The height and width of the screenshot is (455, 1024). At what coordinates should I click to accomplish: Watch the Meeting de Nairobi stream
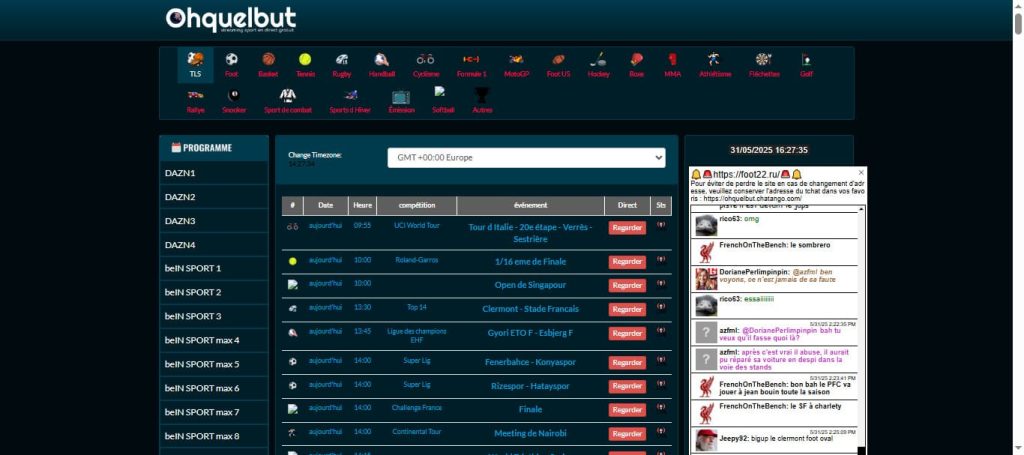(x=628, y=433)
